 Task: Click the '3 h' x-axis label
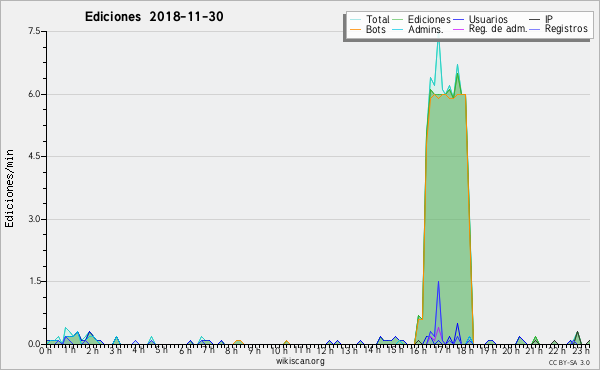pos(115,351)
